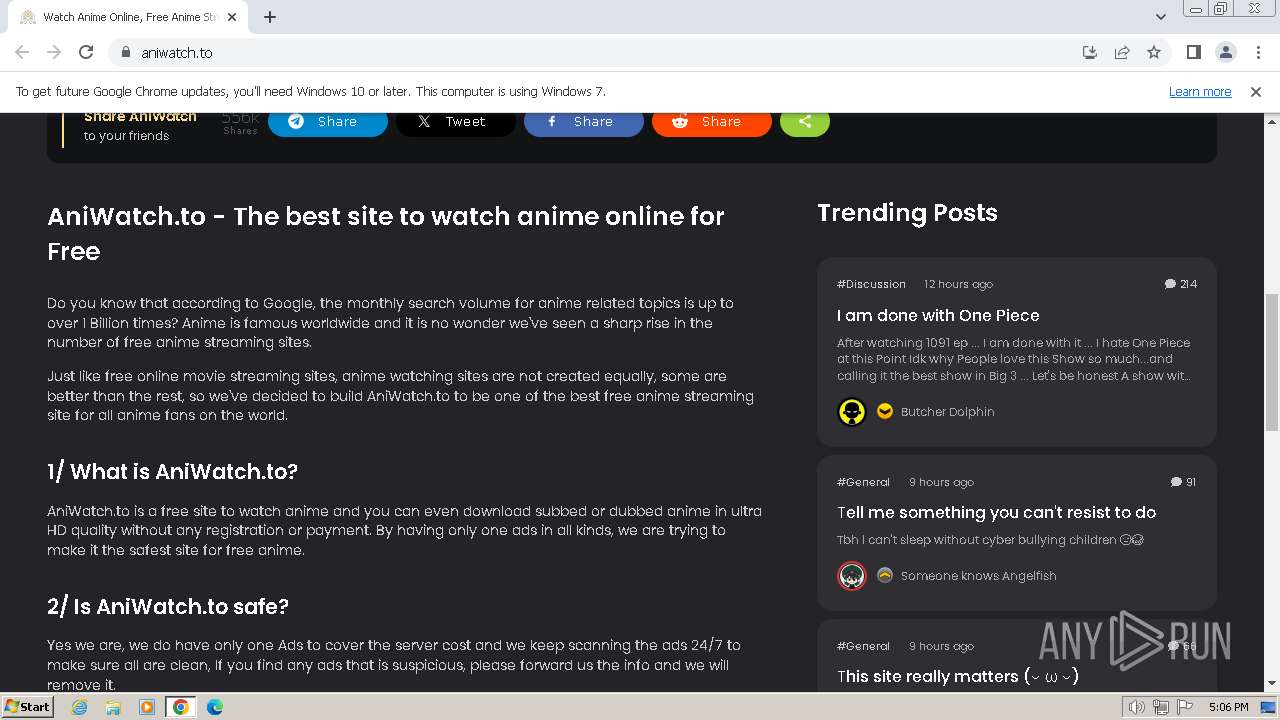Click the Action Center flag tray icon
Viewport: 1280px width, 720px height.
point(1185,707)
